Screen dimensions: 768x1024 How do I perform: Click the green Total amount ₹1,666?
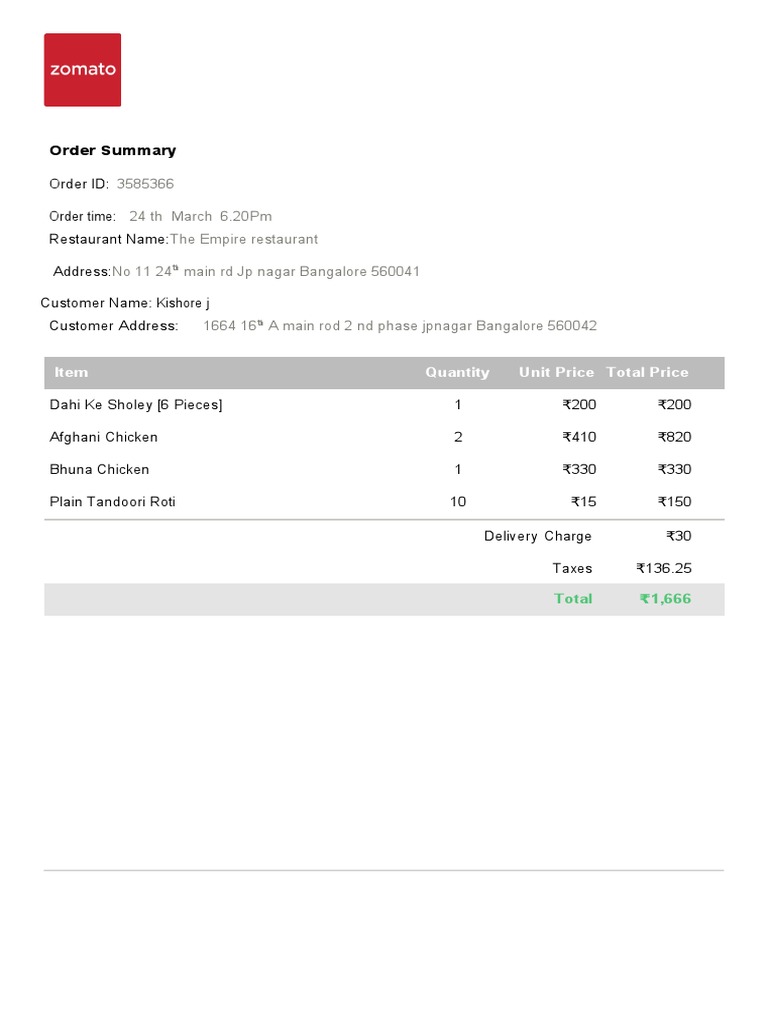click(x=665, y=599)
